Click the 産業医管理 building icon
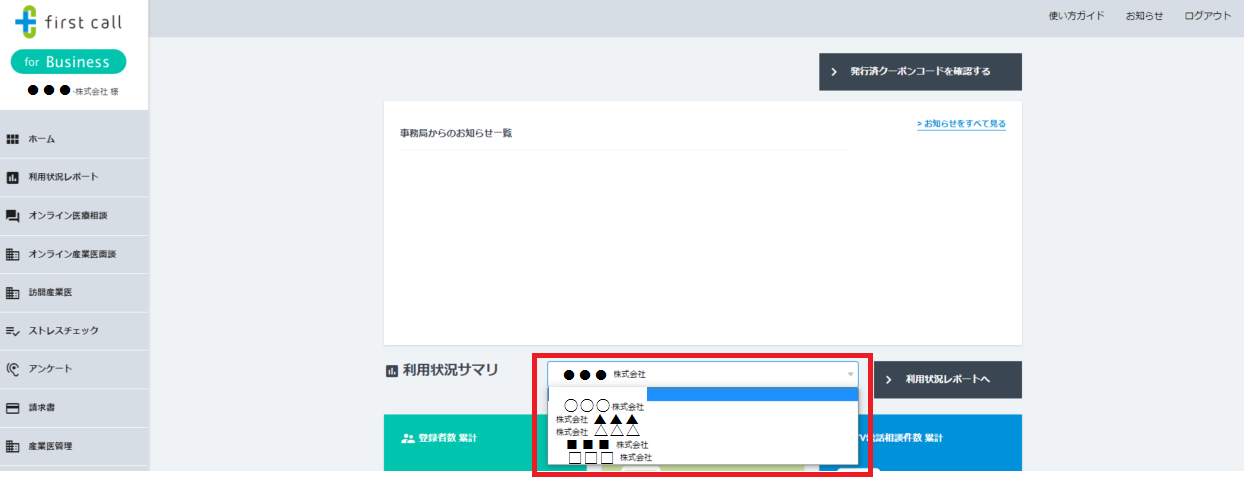The image size is (1255, 484). click(x=13, y=446)
